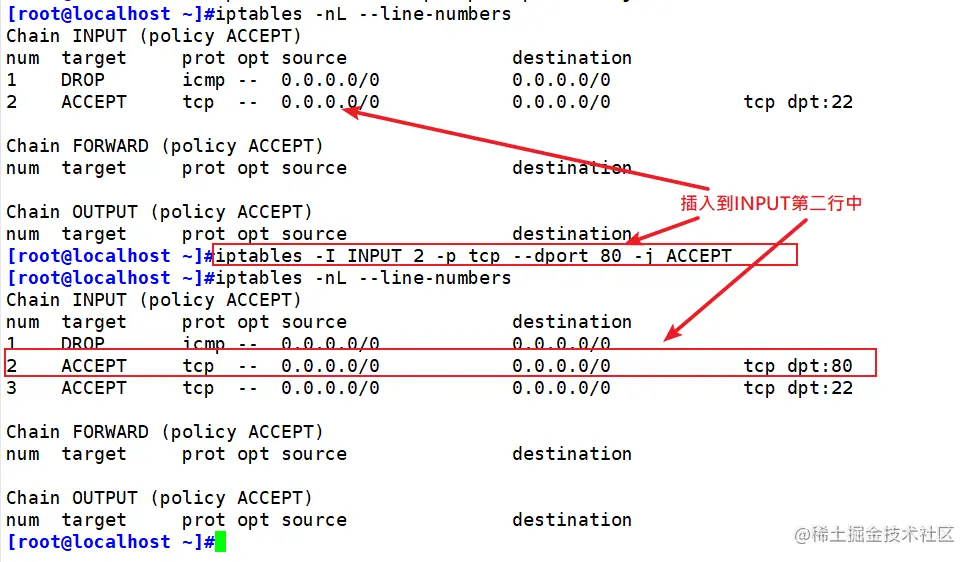Click "tcp dpt:22" in rule number 3 row
This screenshot has height=562, width=972.
(x=798, y=389)
